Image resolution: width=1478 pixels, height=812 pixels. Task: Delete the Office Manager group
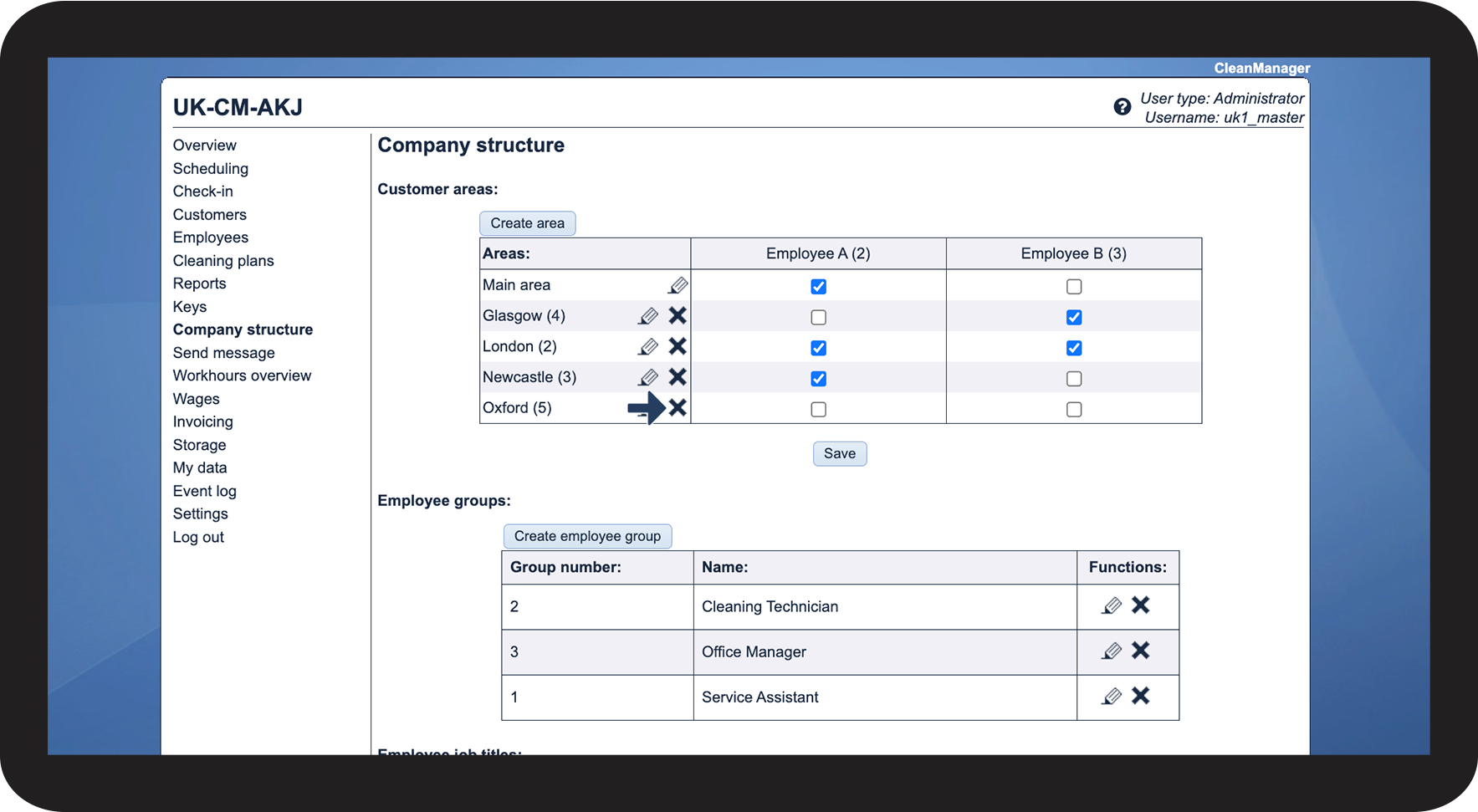pyautogui.click(x=1140, y=651)
